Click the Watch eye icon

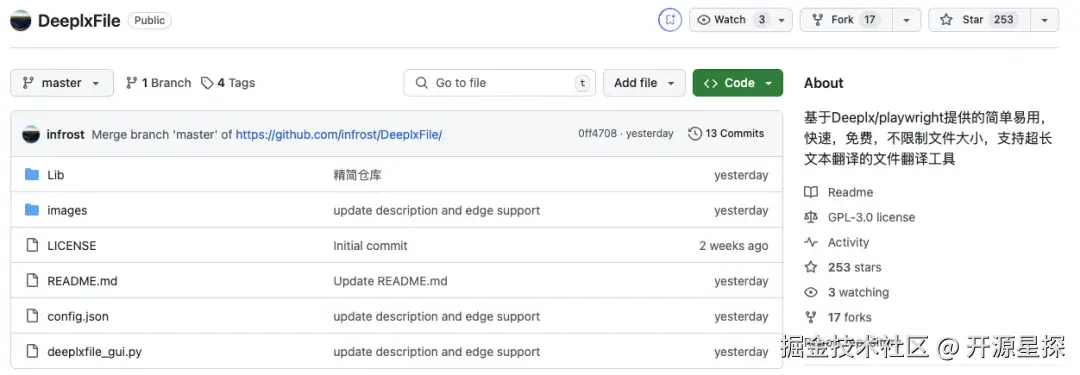(x=703, y=20)
